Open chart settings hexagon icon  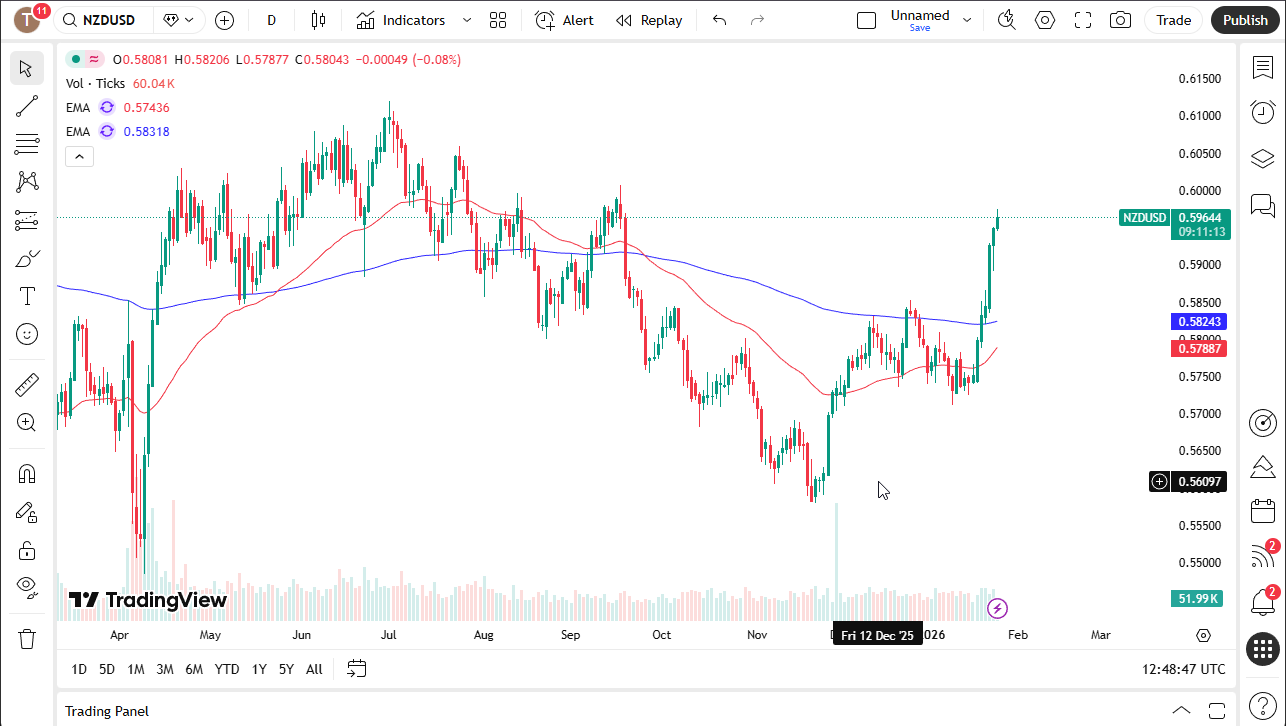[x=1045, y=20]
